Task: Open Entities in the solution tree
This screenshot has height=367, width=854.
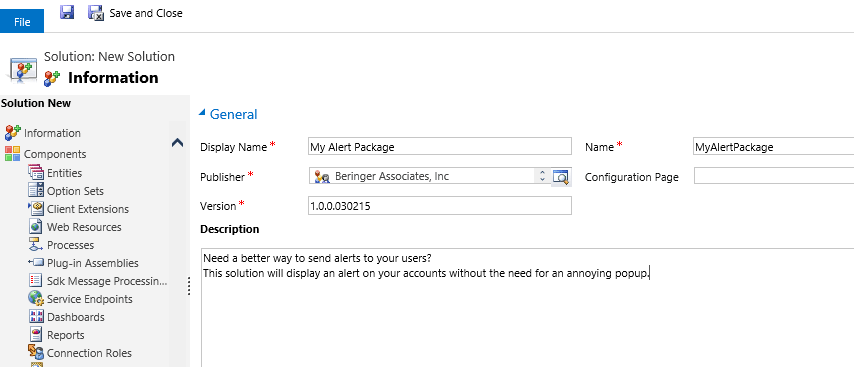Action: coord(64,173)
